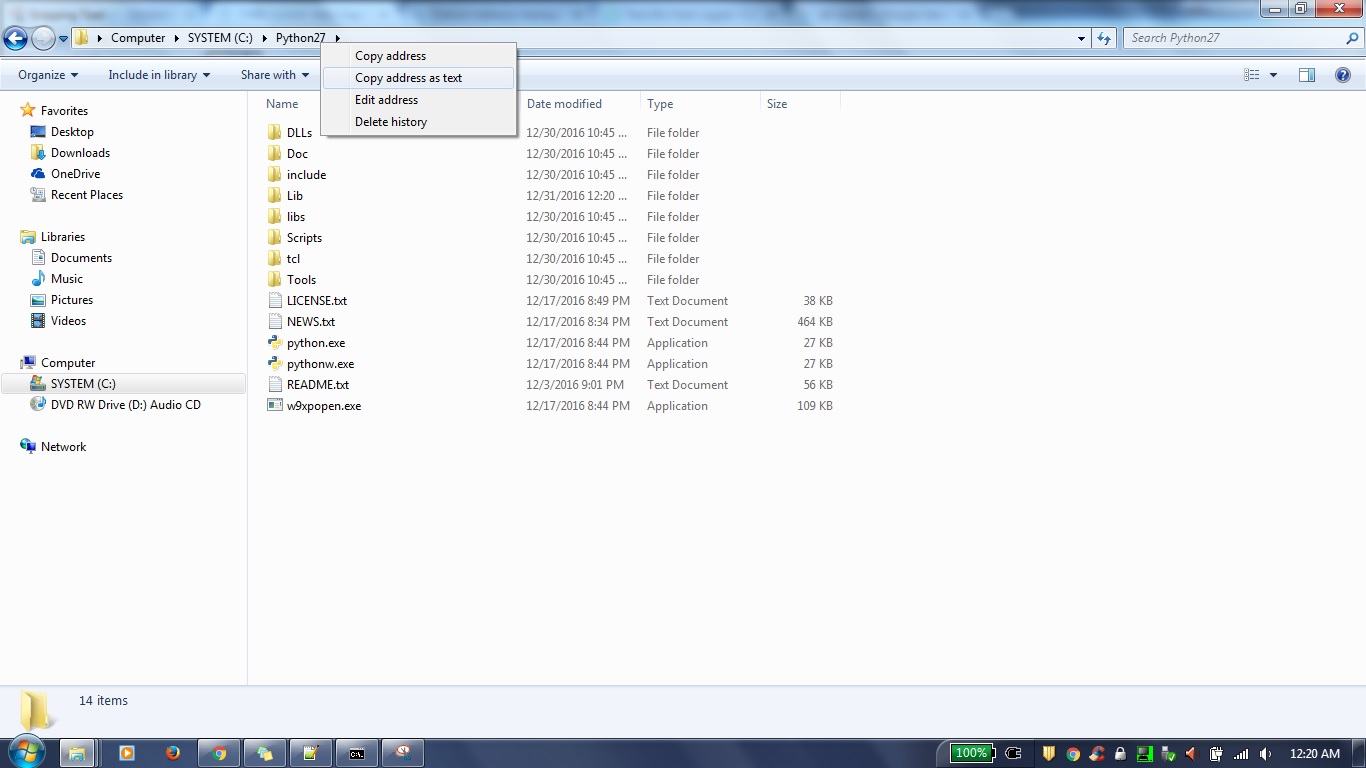Select the LICENSE.txt file icon

tap(275, 301)
